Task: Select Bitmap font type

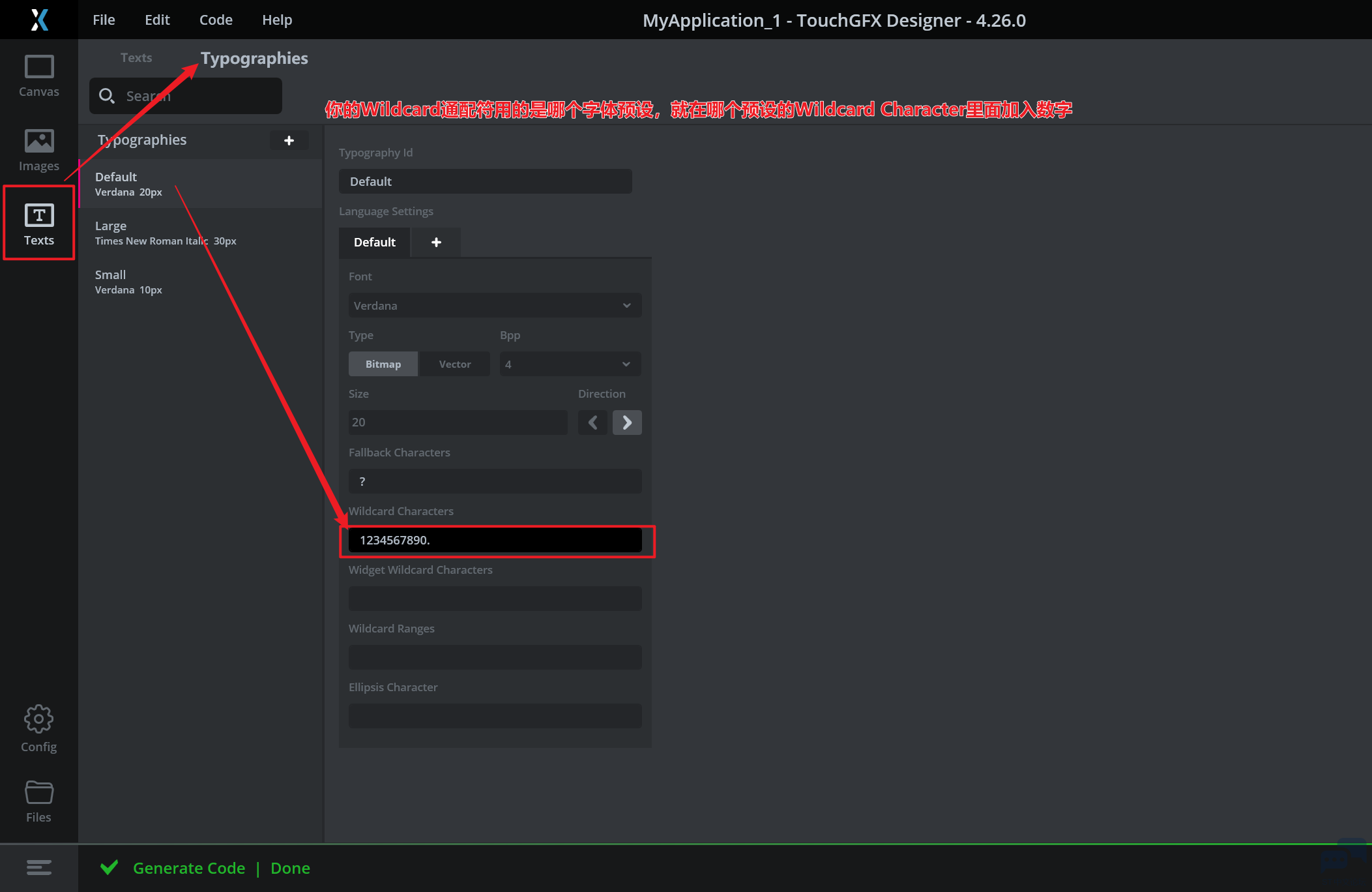Action: (383, 364)
